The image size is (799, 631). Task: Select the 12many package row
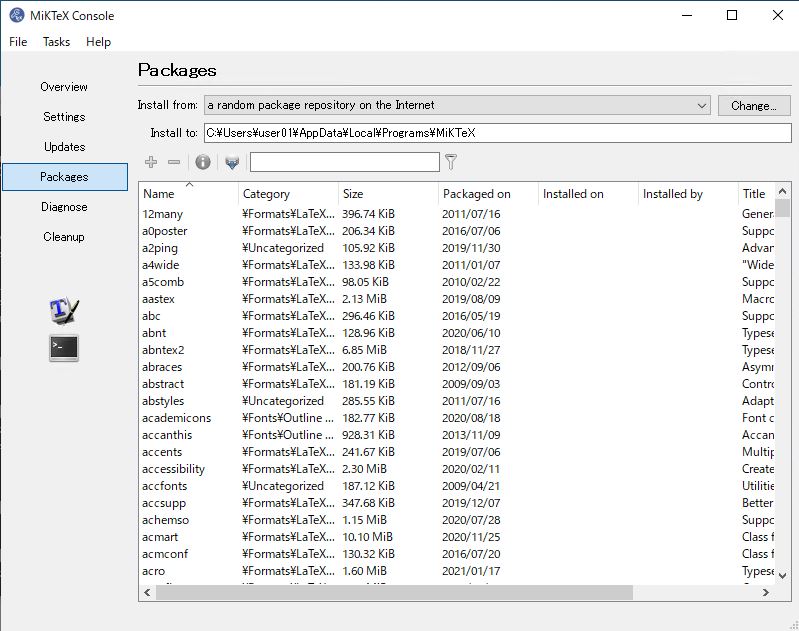pos(457,214)
